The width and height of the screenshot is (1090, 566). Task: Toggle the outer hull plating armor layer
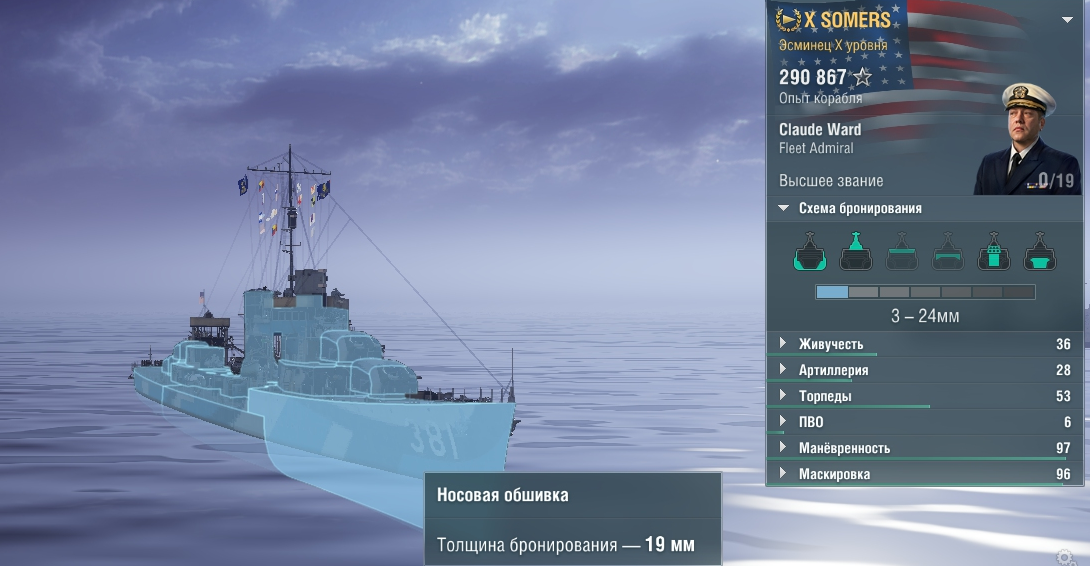[x=810, y=251]
